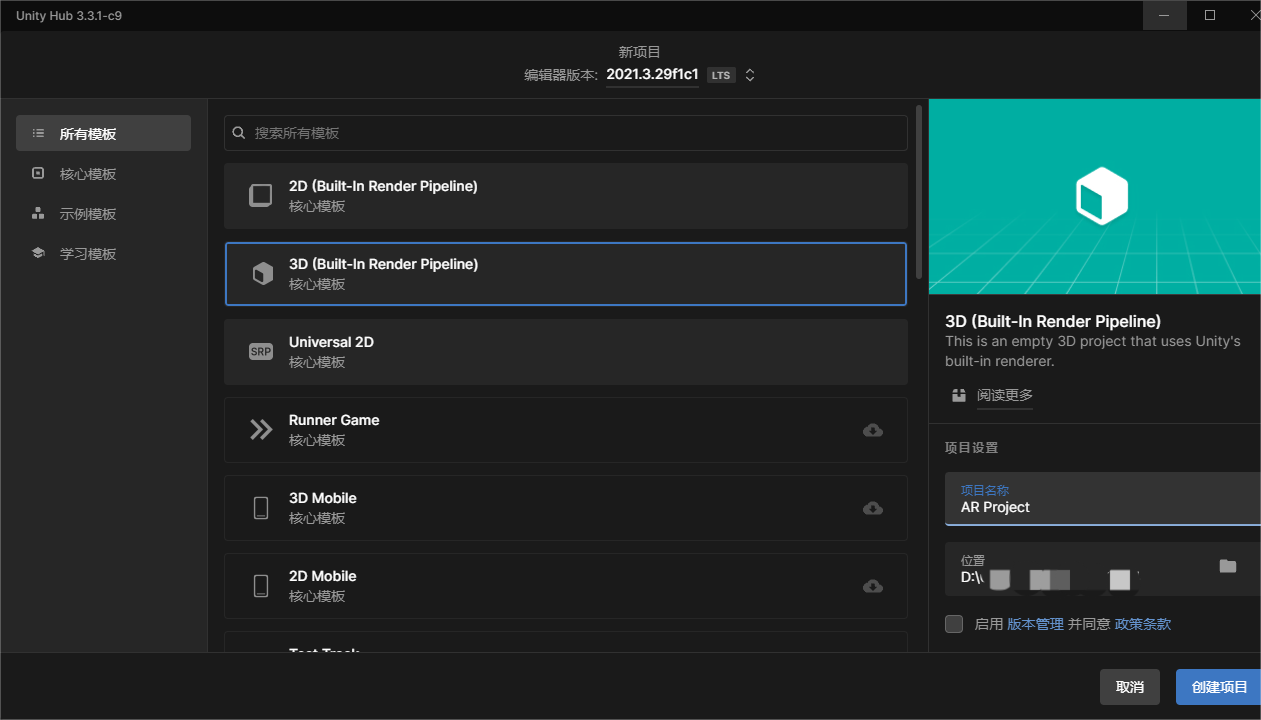1261x720 pixels.
Task: Click the 取消 button
Action: click(1130, 687)
